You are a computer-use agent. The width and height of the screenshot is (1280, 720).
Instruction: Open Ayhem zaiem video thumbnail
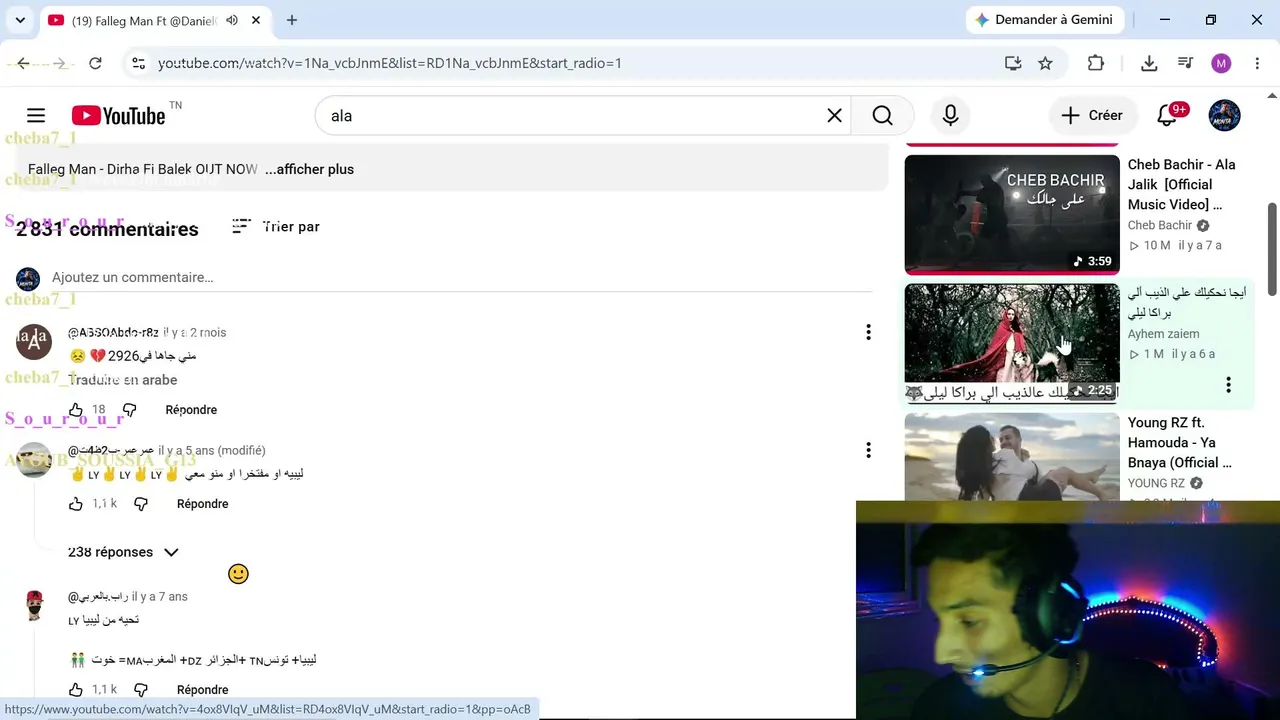pos(1012,343)
